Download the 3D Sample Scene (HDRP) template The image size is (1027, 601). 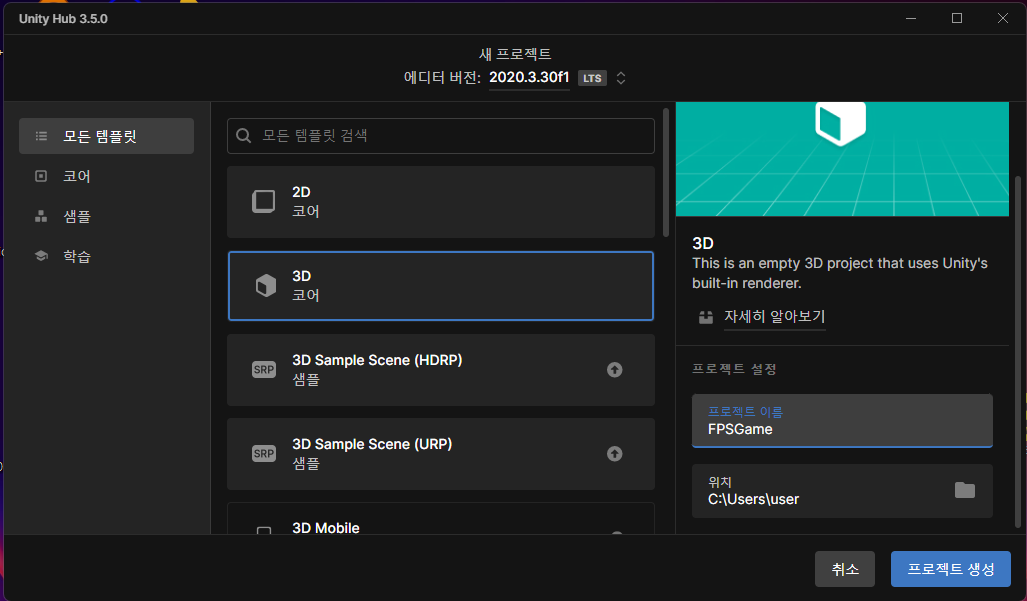pyautogui.click(x=614, y=370)
